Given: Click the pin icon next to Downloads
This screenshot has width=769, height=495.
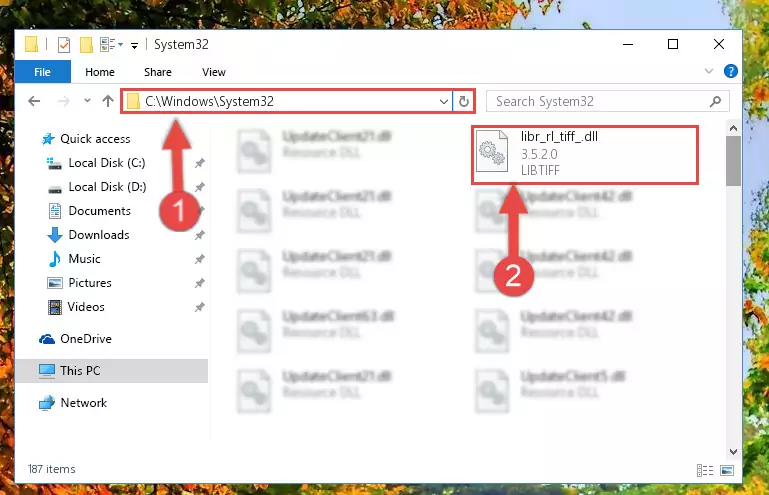Looking at the screenshot, I should click(x=200, y=235).
